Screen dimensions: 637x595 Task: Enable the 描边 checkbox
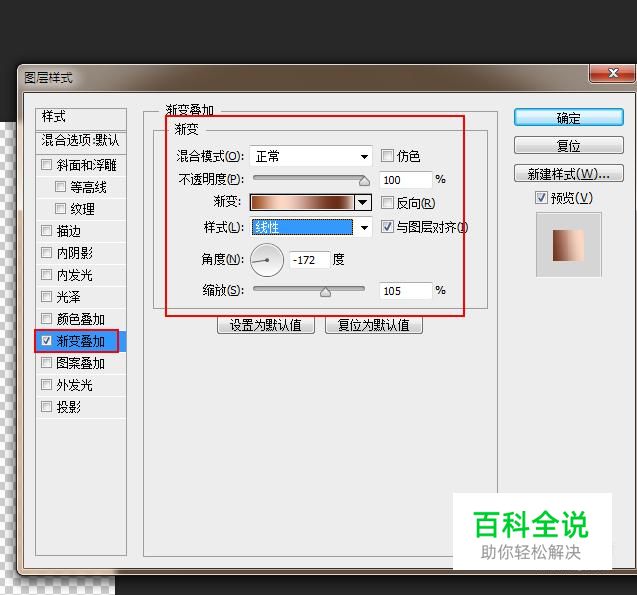(x=46, y=231)
